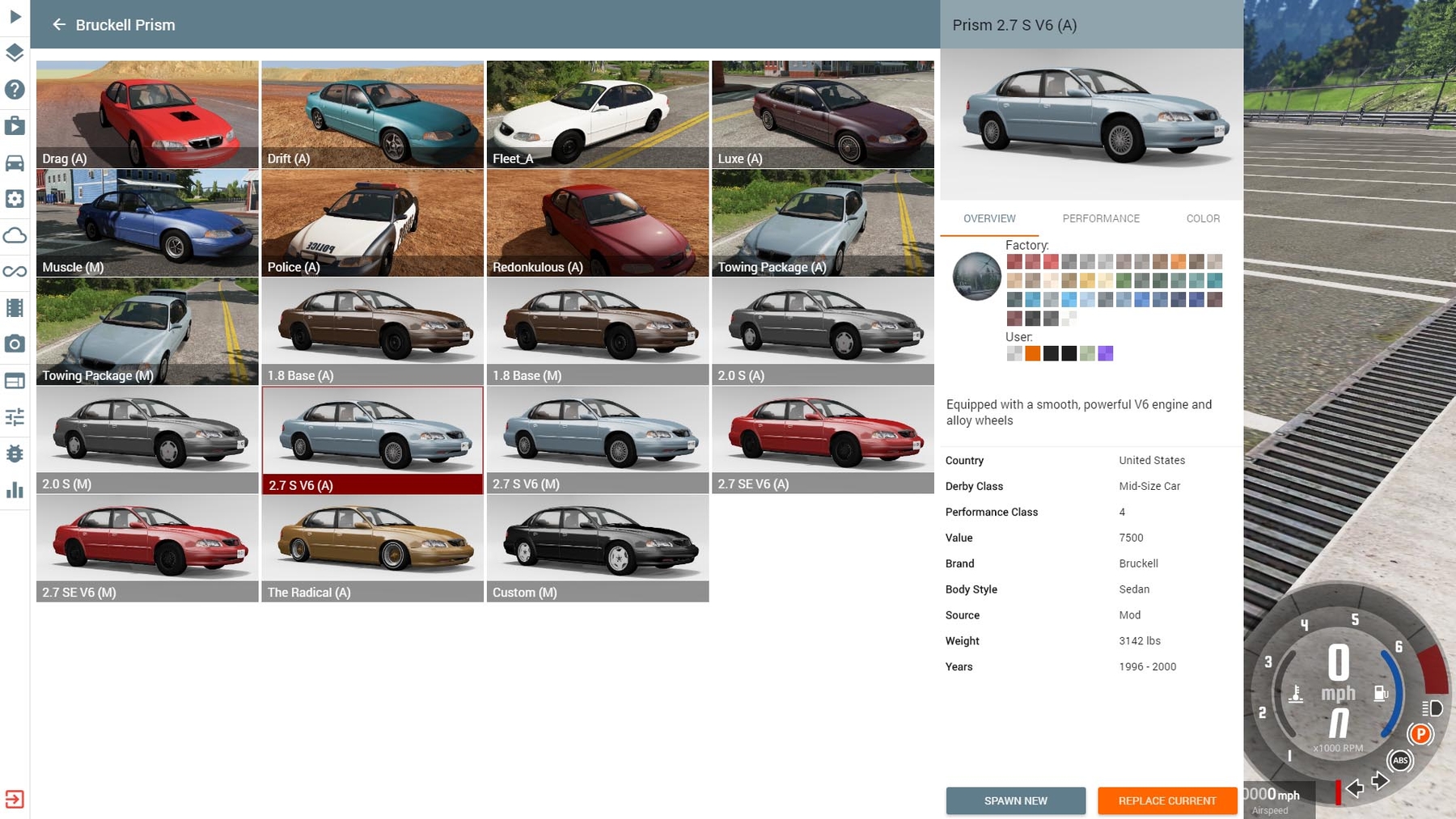Switch to the Performance tab
Image resolution: width=1456 pixels, height=819 pixels.
point(1100,218)
